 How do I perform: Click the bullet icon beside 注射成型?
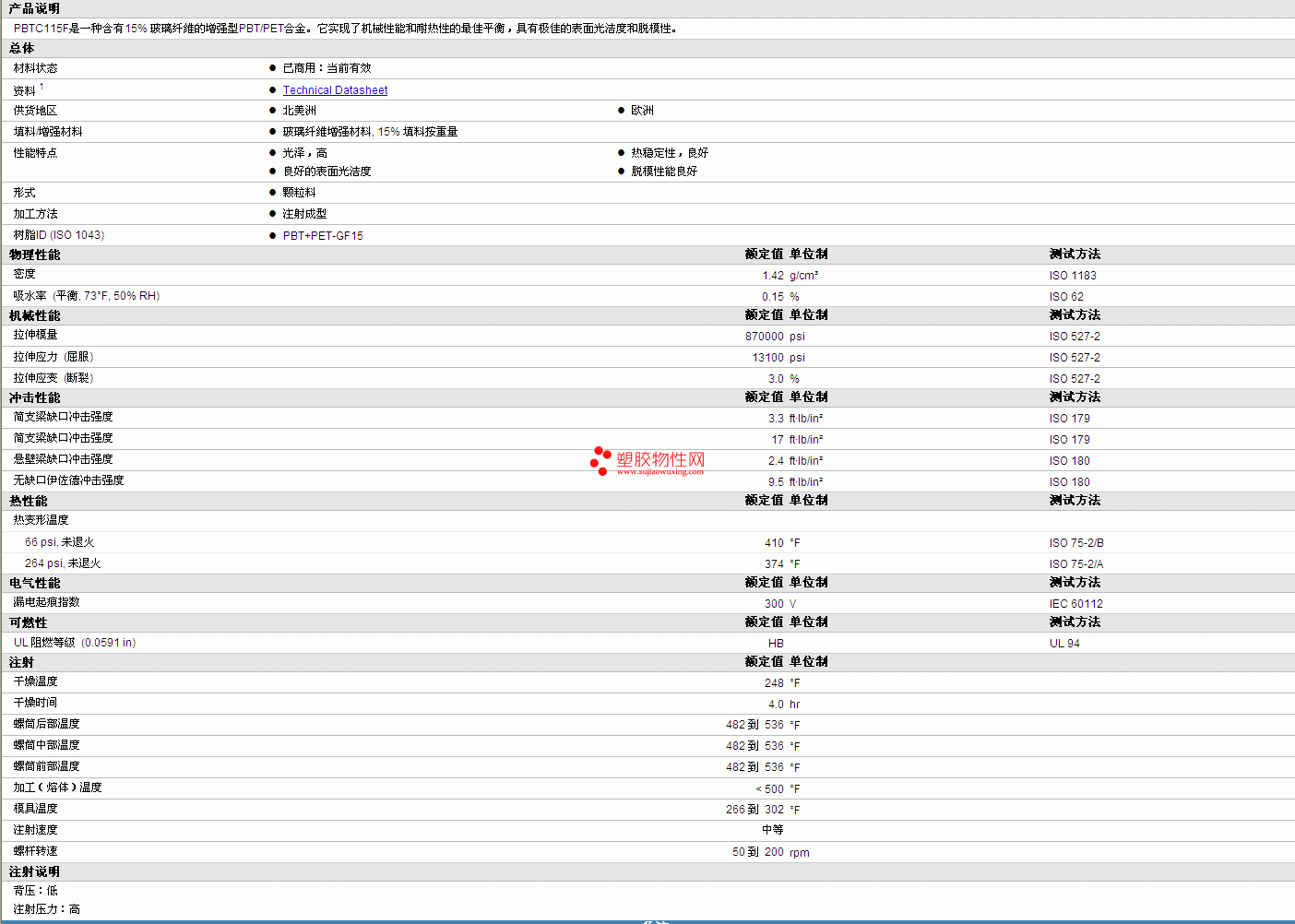coord(272,214)
